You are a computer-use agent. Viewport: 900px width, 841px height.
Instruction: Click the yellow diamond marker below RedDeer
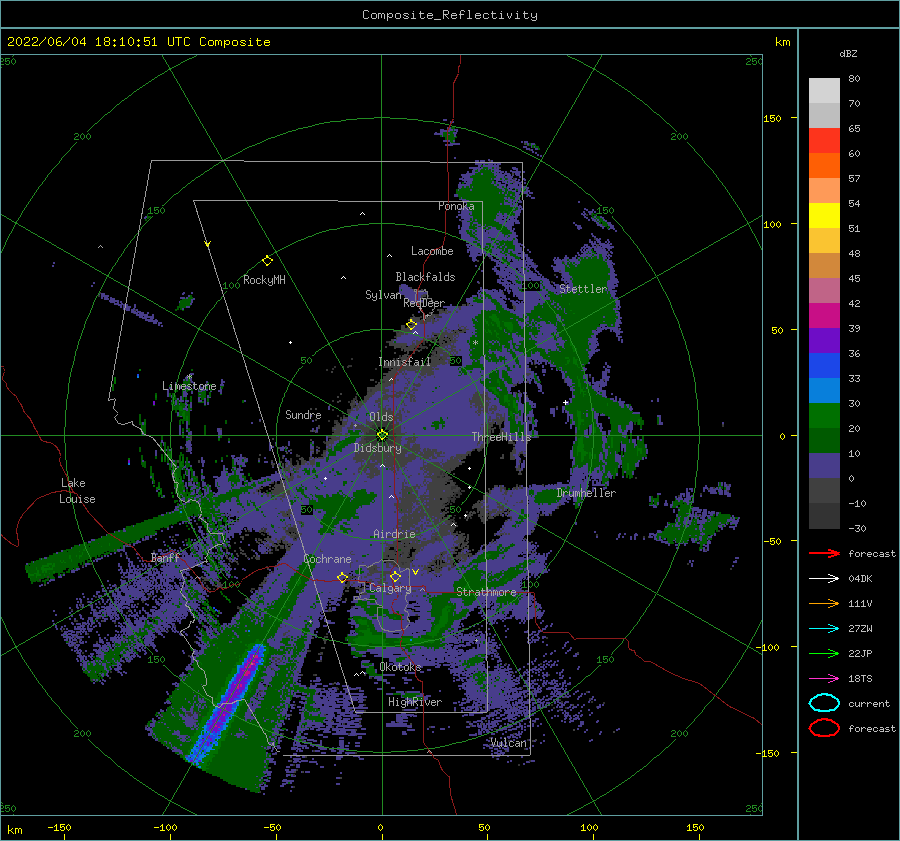coord(411,325)
